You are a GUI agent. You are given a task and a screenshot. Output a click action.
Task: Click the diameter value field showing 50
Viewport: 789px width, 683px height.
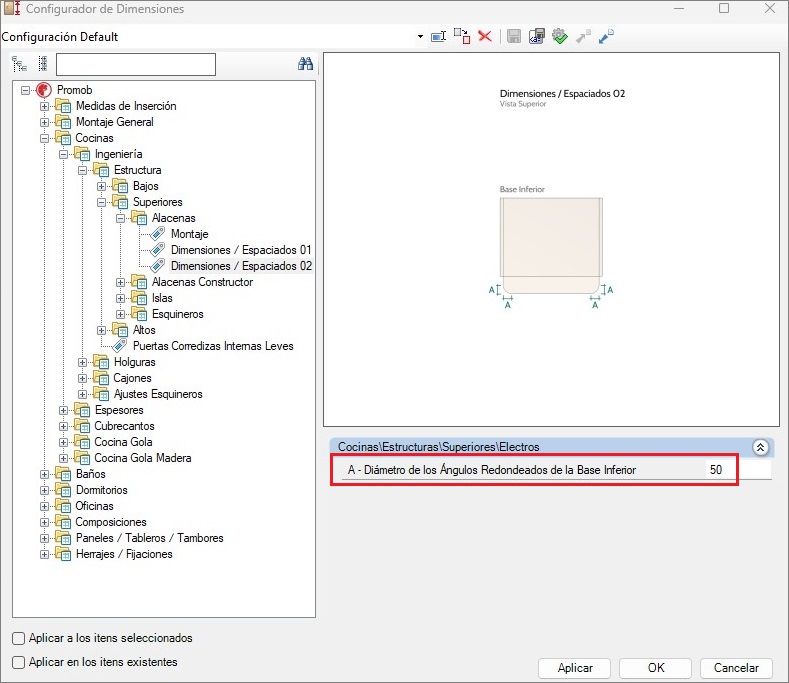click(714, 470)
